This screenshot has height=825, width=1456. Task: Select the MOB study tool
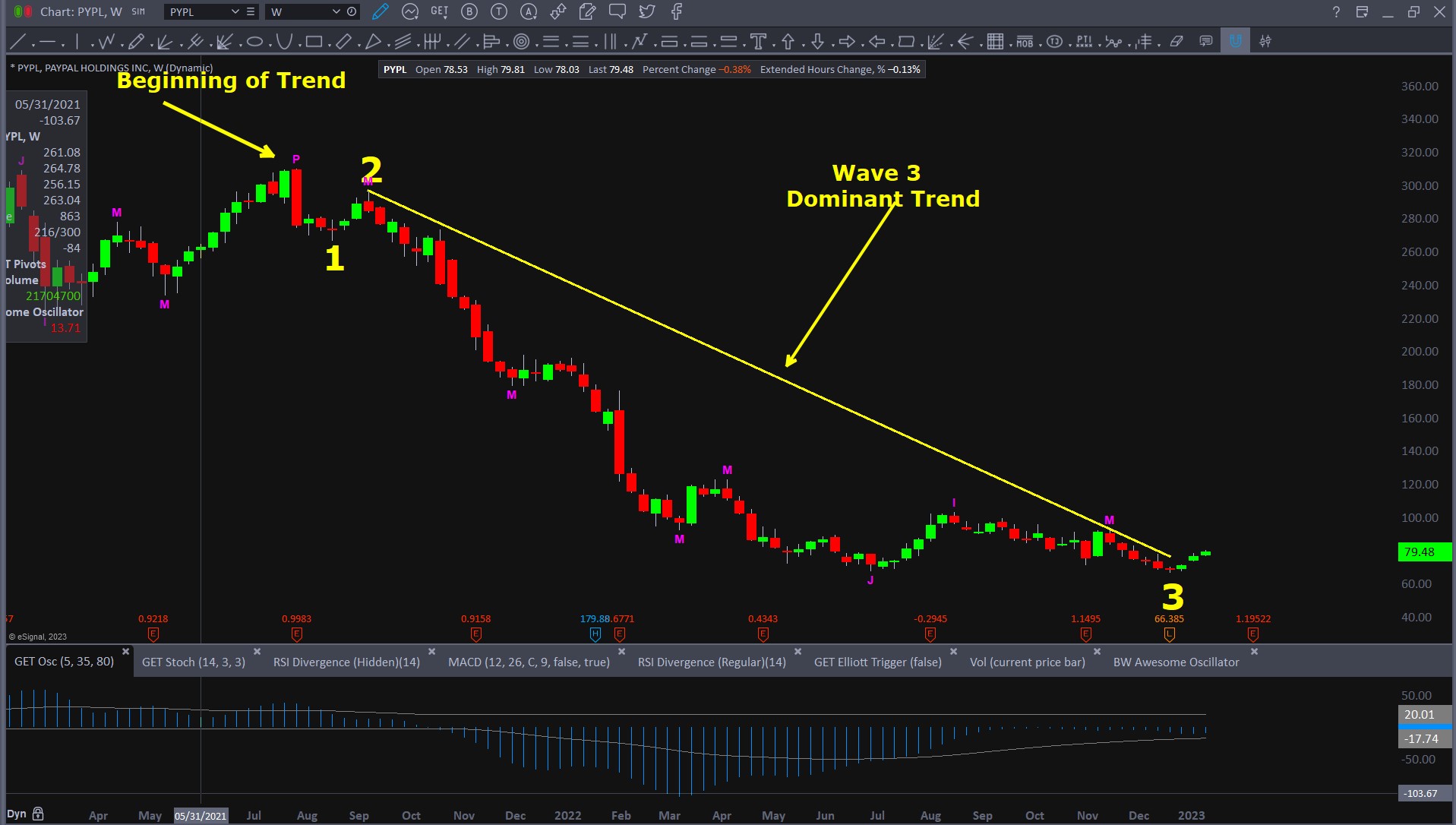pyautogui.click(x=1025, y=42)
